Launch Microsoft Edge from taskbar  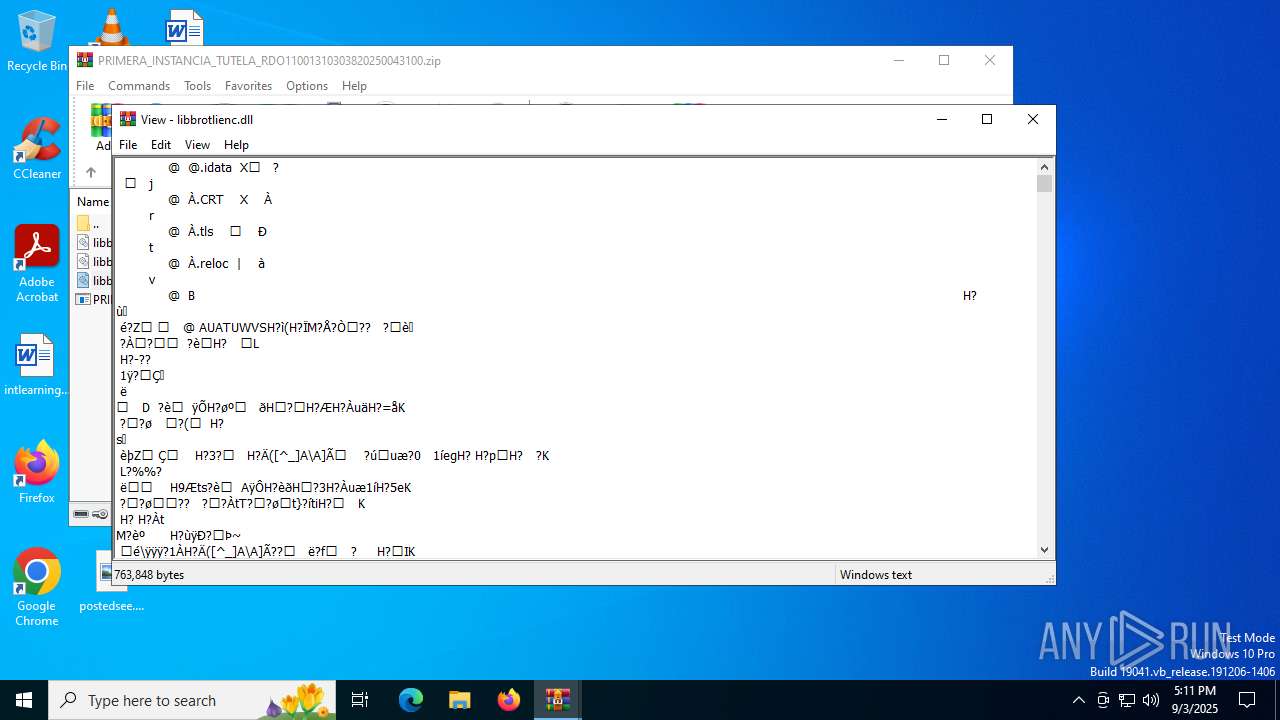click(411, 700)
